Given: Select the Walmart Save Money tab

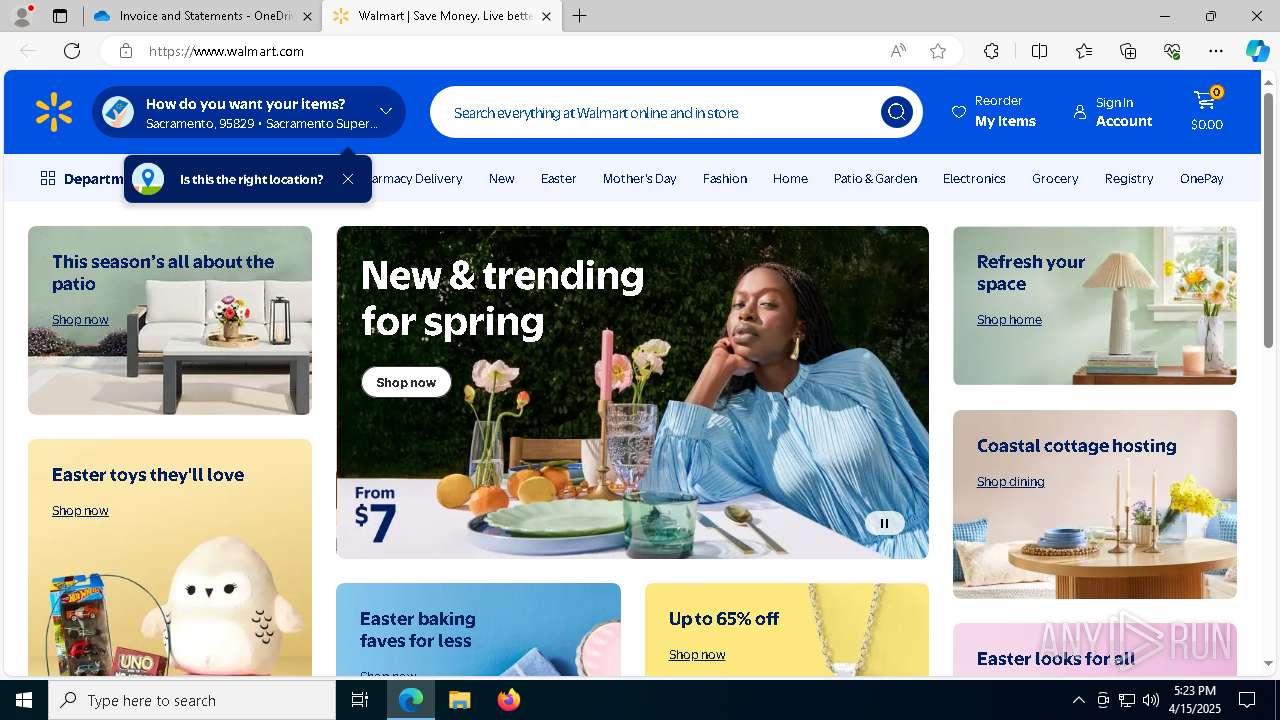Looking at the screenshot, I should pos(444,16).
